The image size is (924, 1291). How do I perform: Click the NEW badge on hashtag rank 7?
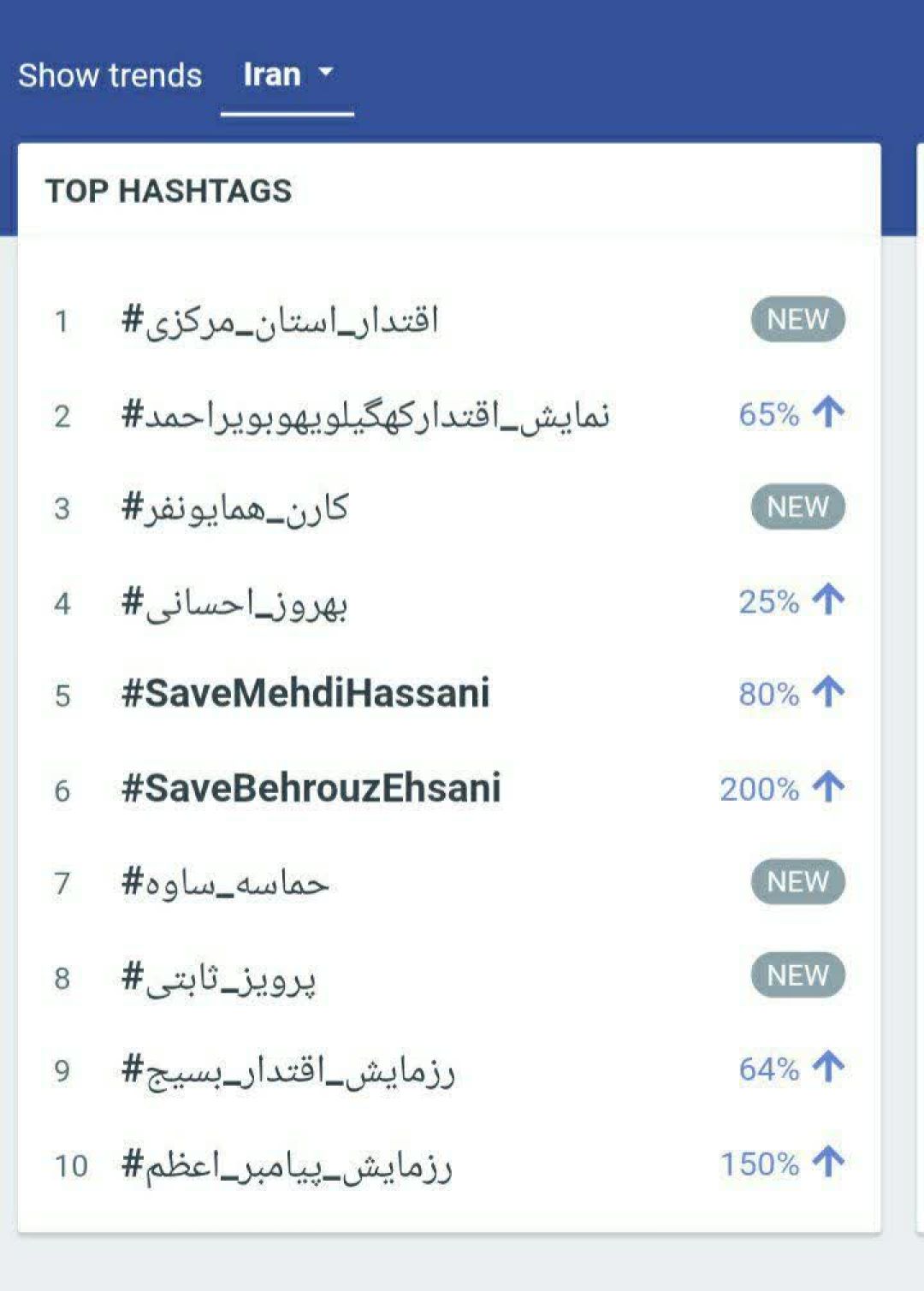tap(797, 882)
